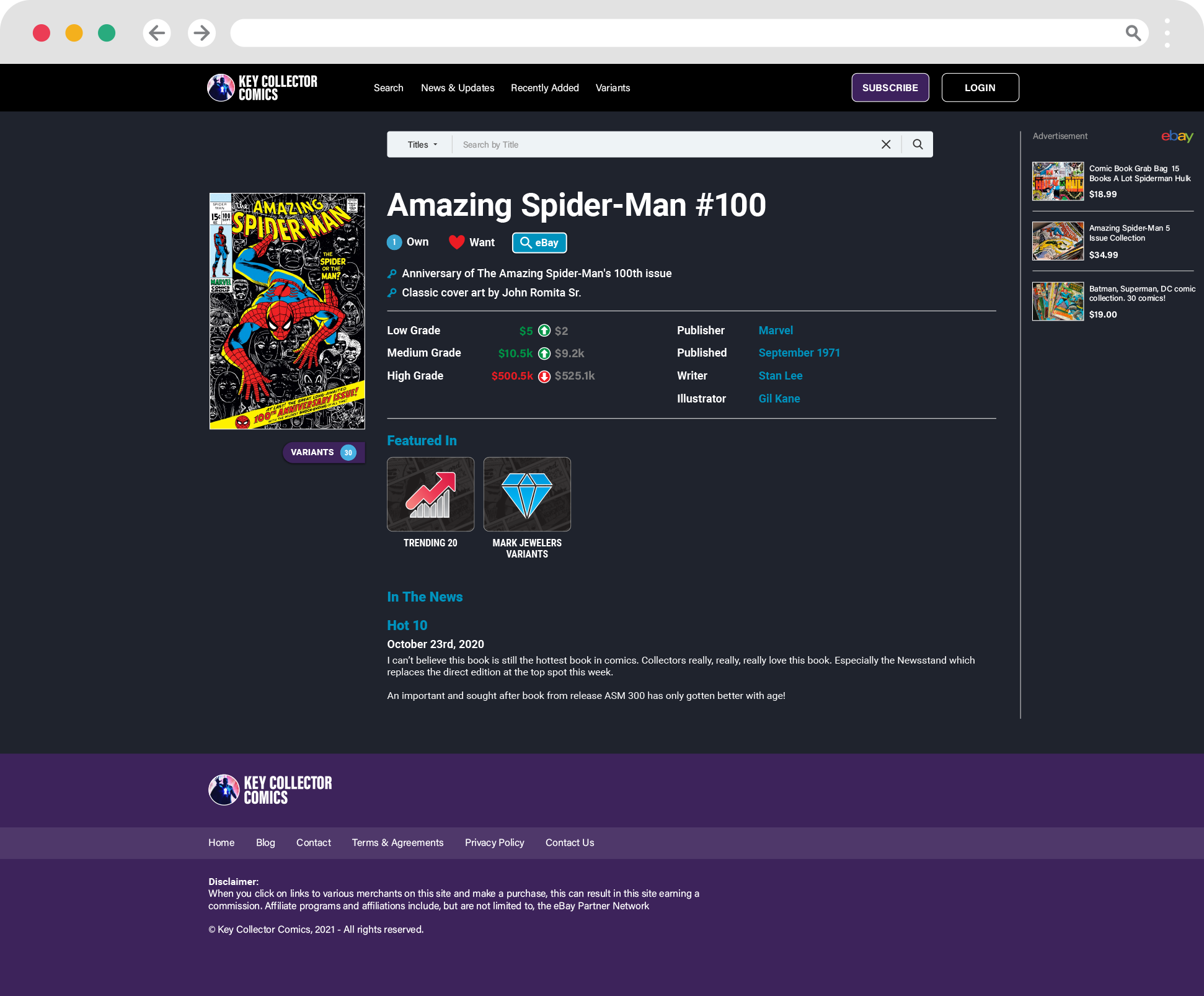Click the $34.99 ad price
The height and width of the screenshot is (996, 1204).
click(x=1104, y=255)
